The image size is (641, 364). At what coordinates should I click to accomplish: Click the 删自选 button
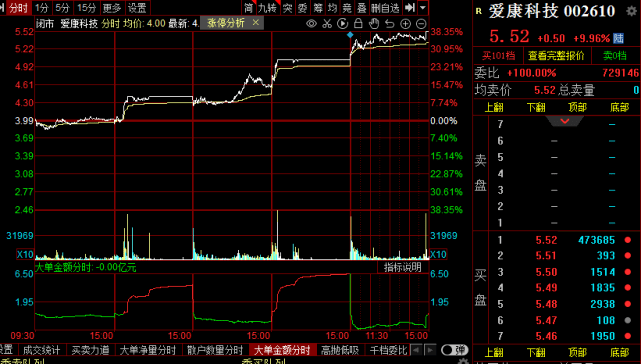click(385, 7)
